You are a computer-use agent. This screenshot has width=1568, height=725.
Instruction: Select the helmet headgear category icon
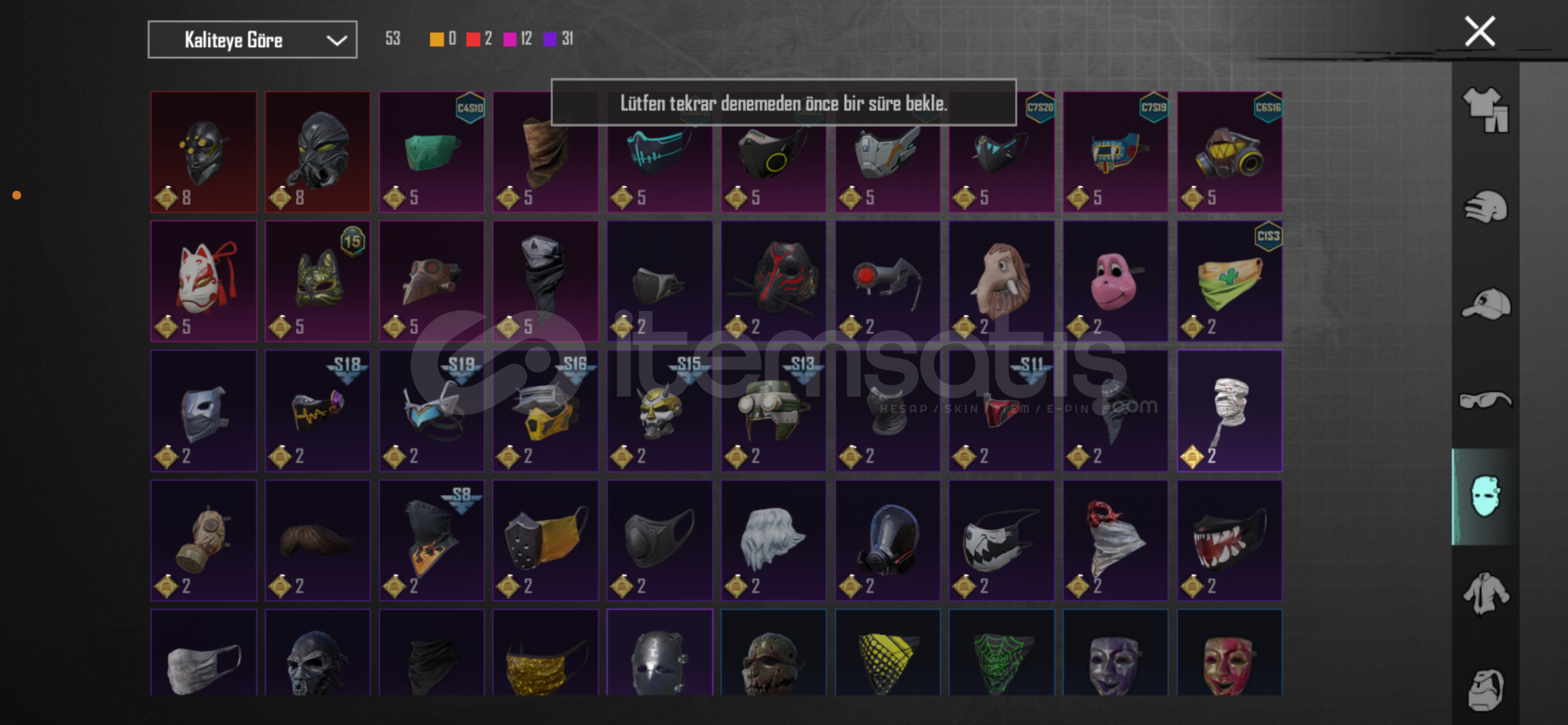(1485, 207)
